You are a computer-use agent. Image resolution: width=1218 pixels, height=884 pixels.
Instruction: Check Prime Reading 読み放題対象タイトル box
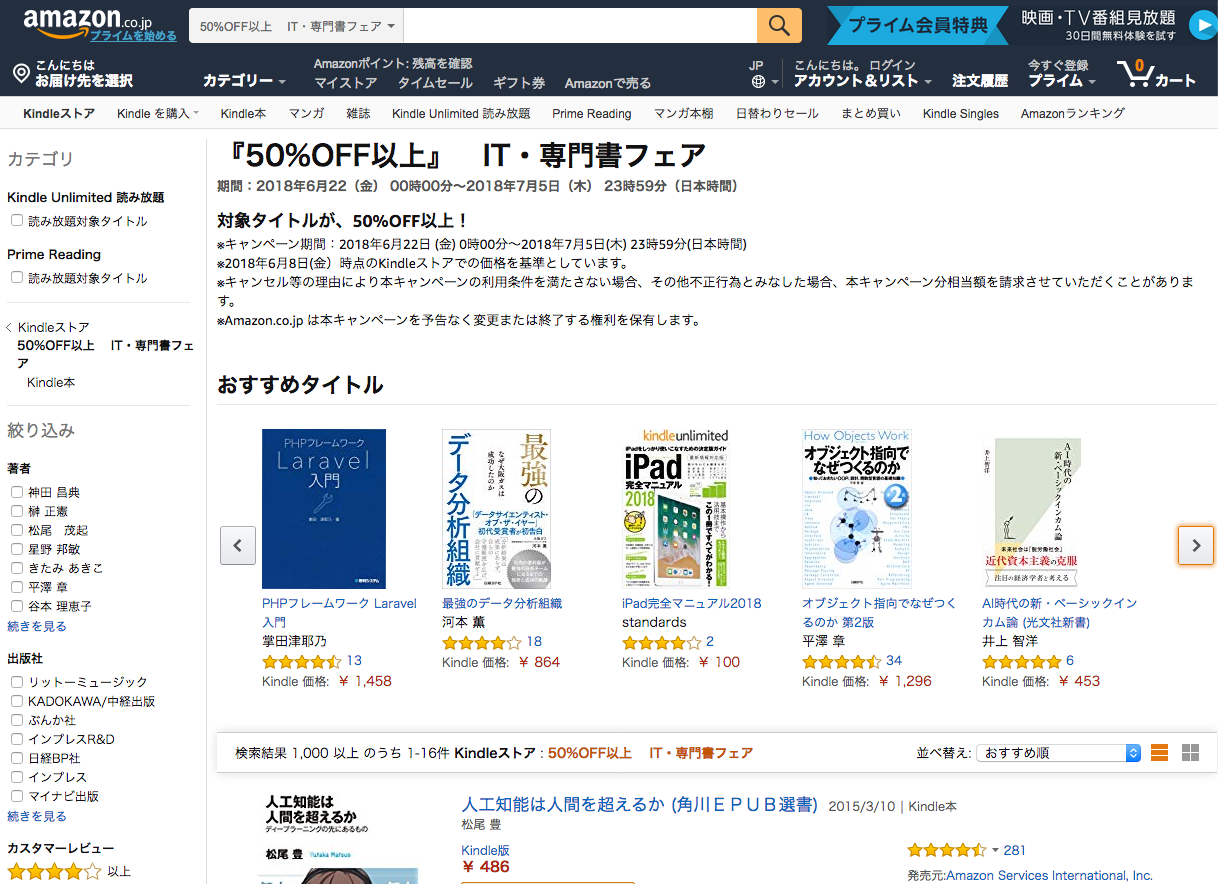(x=17, y=278)
